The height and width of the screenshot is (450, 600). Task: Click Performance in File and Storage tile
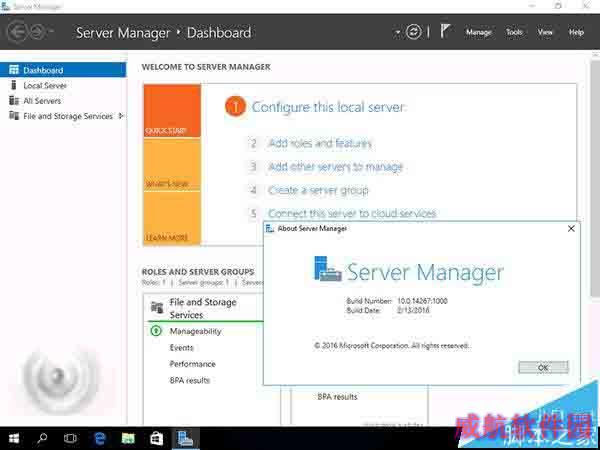[192, 364]
